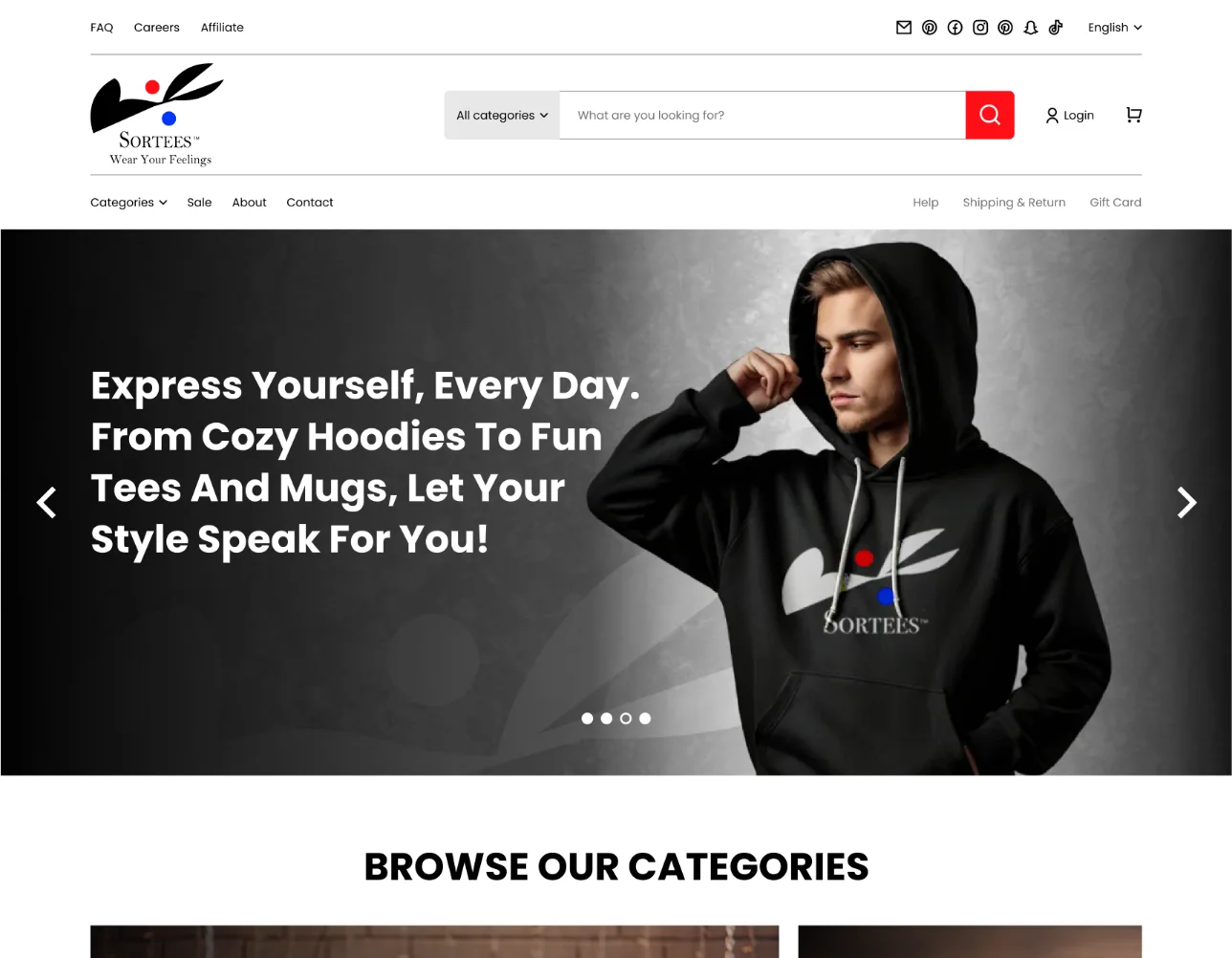This screenshot has width=1232, height=958.
Task: Go to next banner slide arrow
Action: click(x=1186, y=502)
